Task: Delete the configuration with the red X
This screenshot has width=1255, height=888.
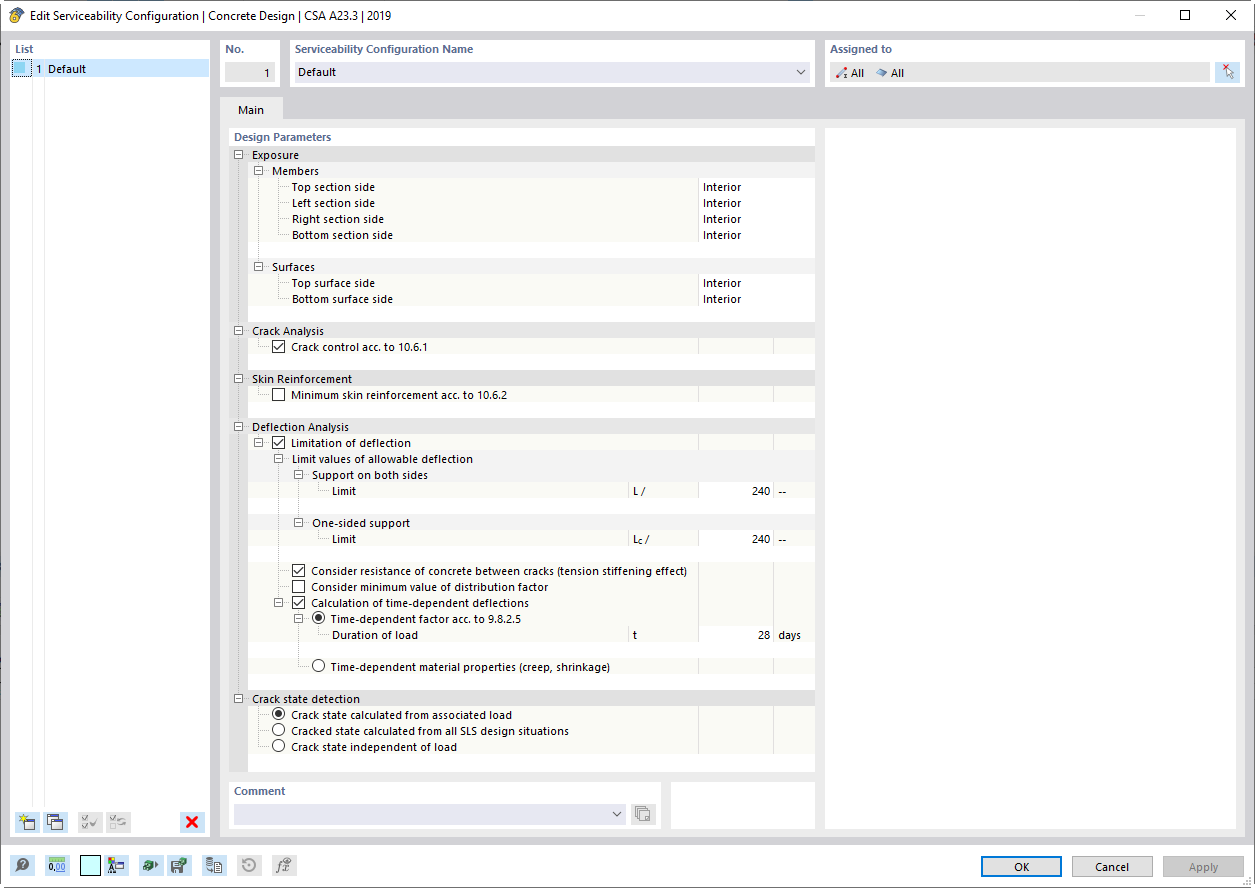Action: pyautogui.click(x=191, y=822)
